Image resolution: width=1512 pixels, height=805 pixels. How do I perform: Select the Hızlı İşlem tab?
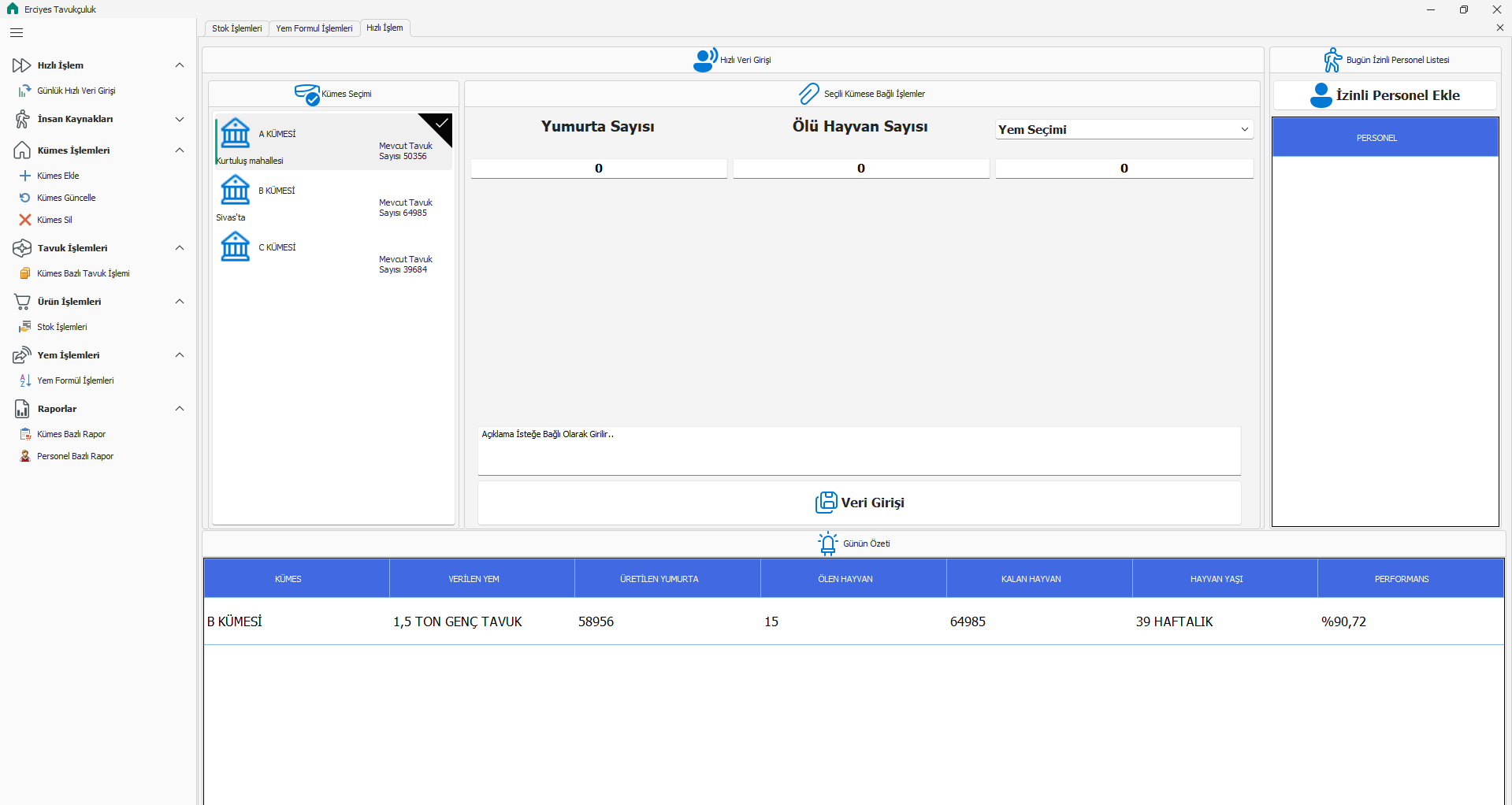(x=385, y=28)
